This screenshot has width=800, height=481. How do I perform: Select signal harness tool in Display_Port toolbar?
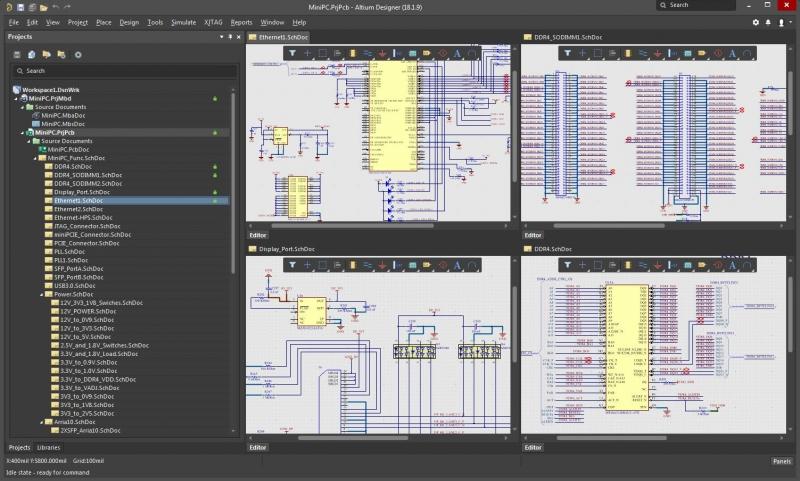point(397,265)
